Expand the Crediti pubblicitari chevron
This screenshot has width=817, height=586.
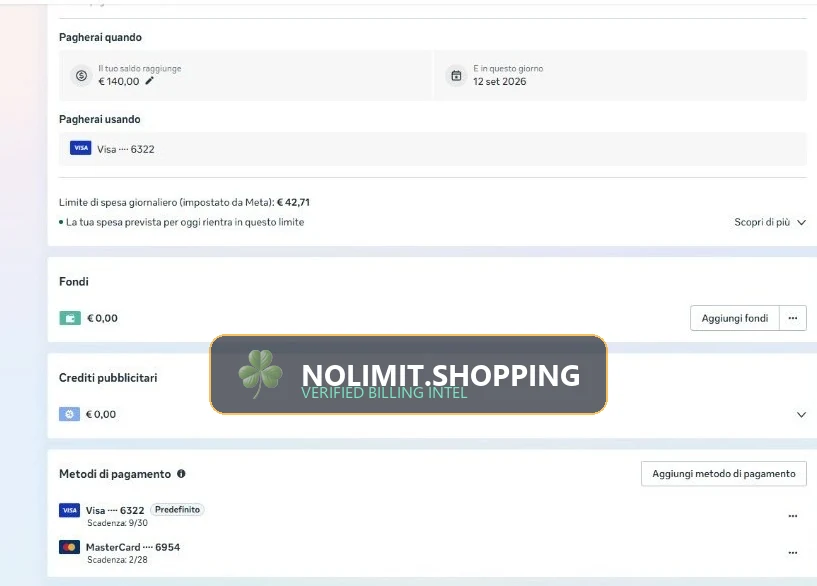point(801,415)
